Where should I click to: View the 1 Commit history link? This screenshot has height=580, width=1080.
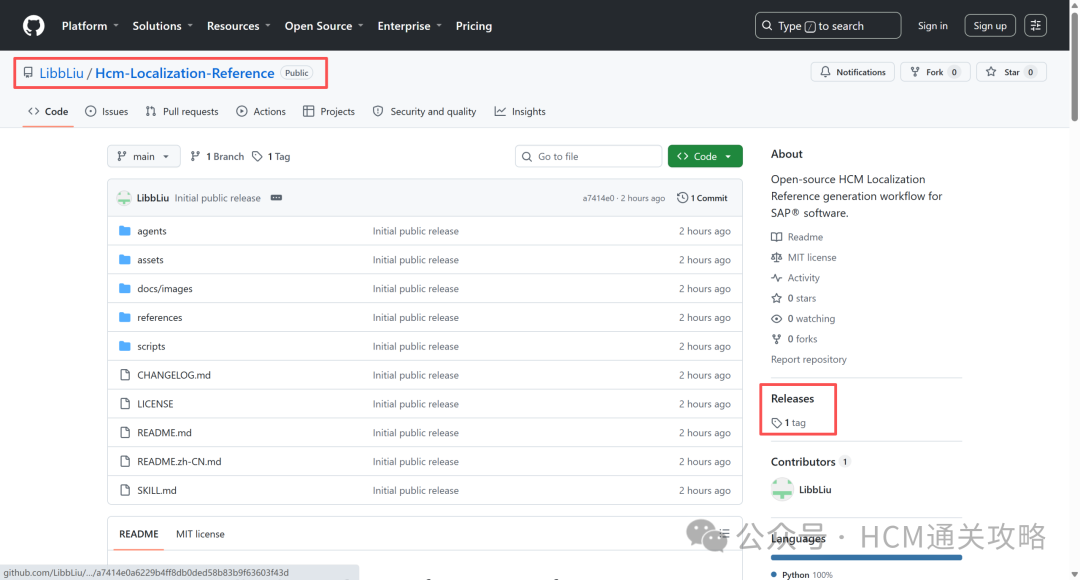pos(702,198)
